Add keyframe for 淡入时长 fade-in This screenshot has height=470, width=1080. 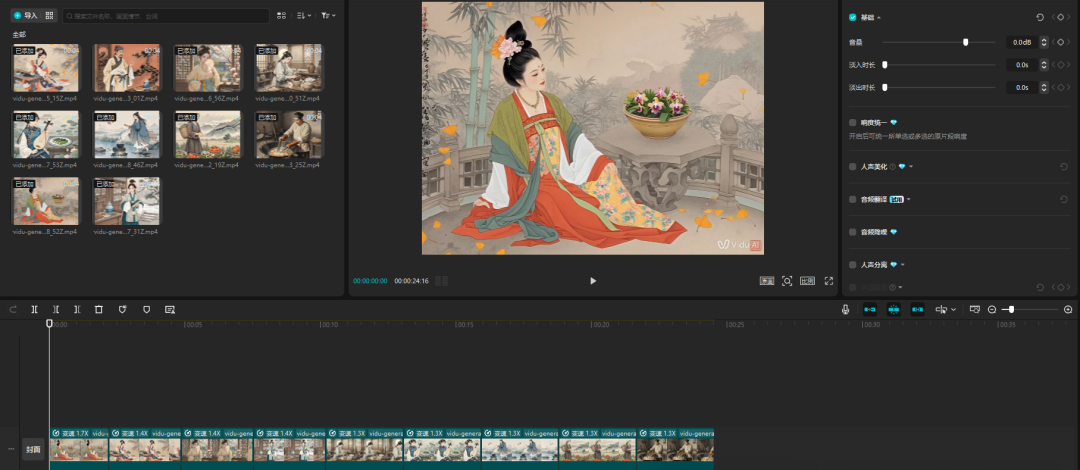pos(1061,65)
